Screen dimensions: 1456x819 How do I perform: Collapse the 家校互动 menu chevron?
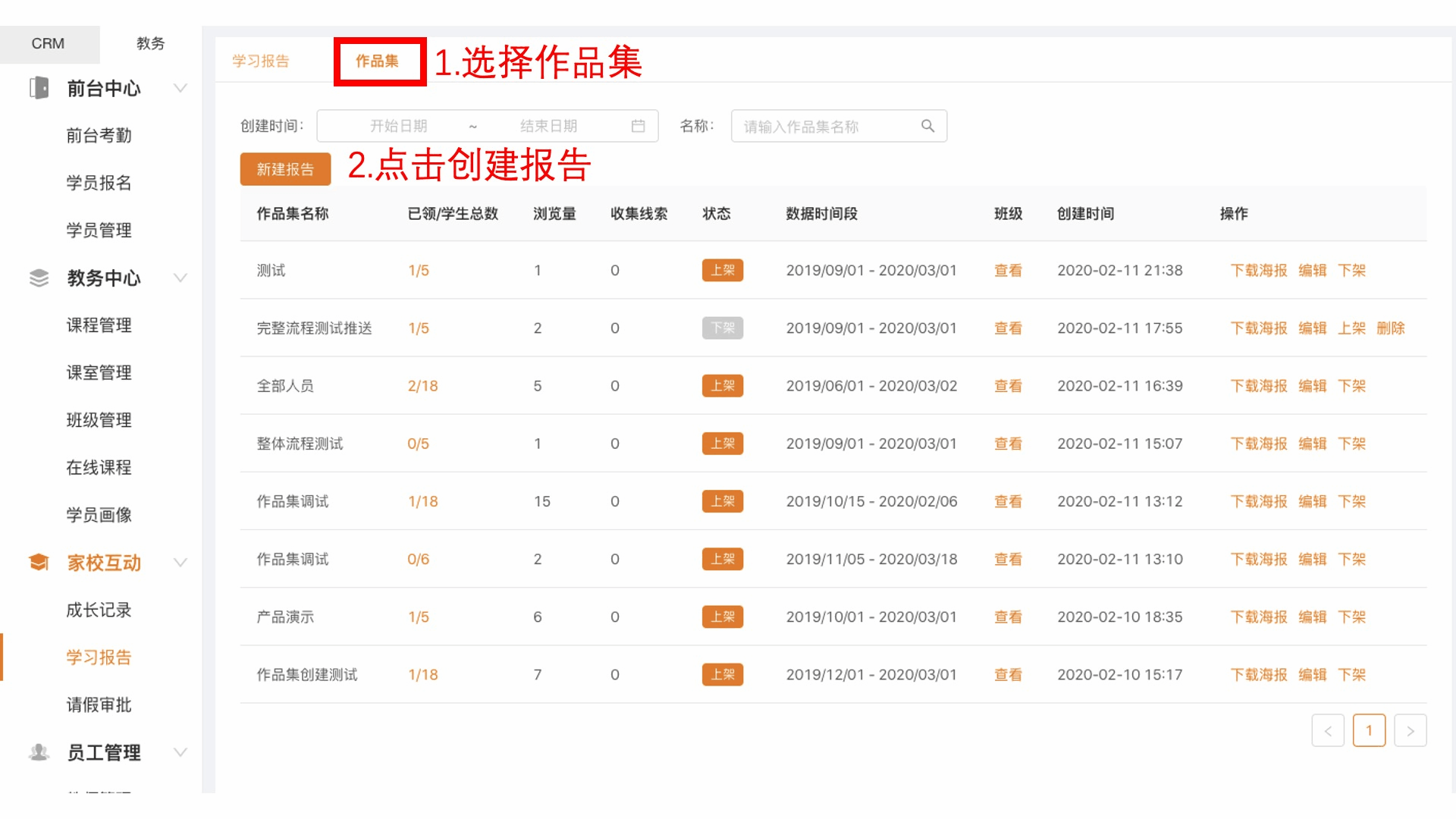pos(180,563)
